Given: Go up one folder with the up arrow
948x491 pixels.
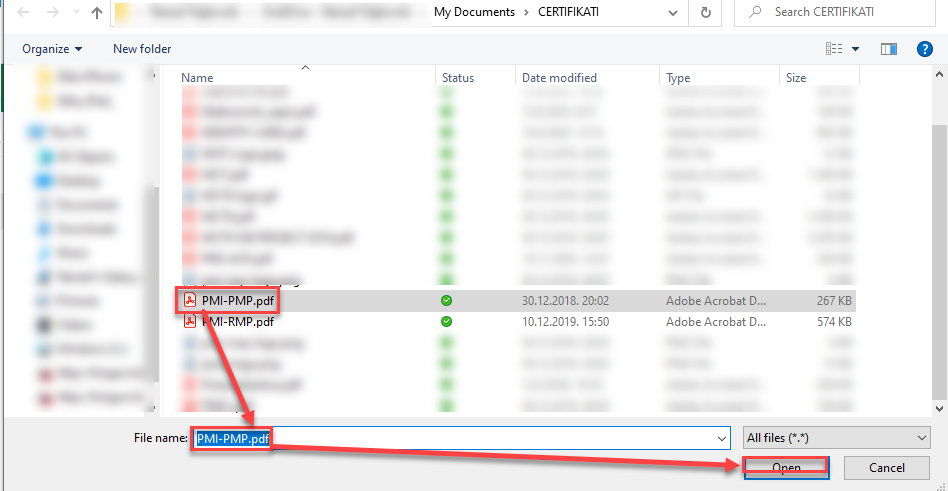Looking at the screenshot, I should 96,13.
